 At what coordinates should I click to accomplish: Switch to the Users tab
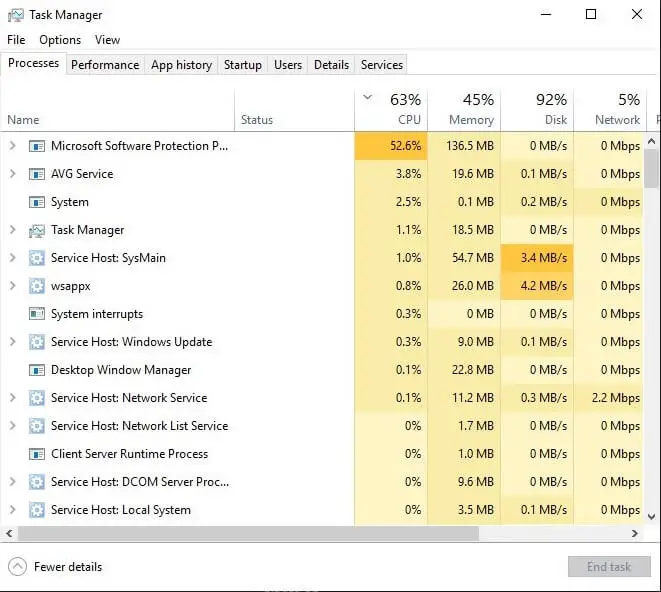pyautogui.click(x=288, y=65)
